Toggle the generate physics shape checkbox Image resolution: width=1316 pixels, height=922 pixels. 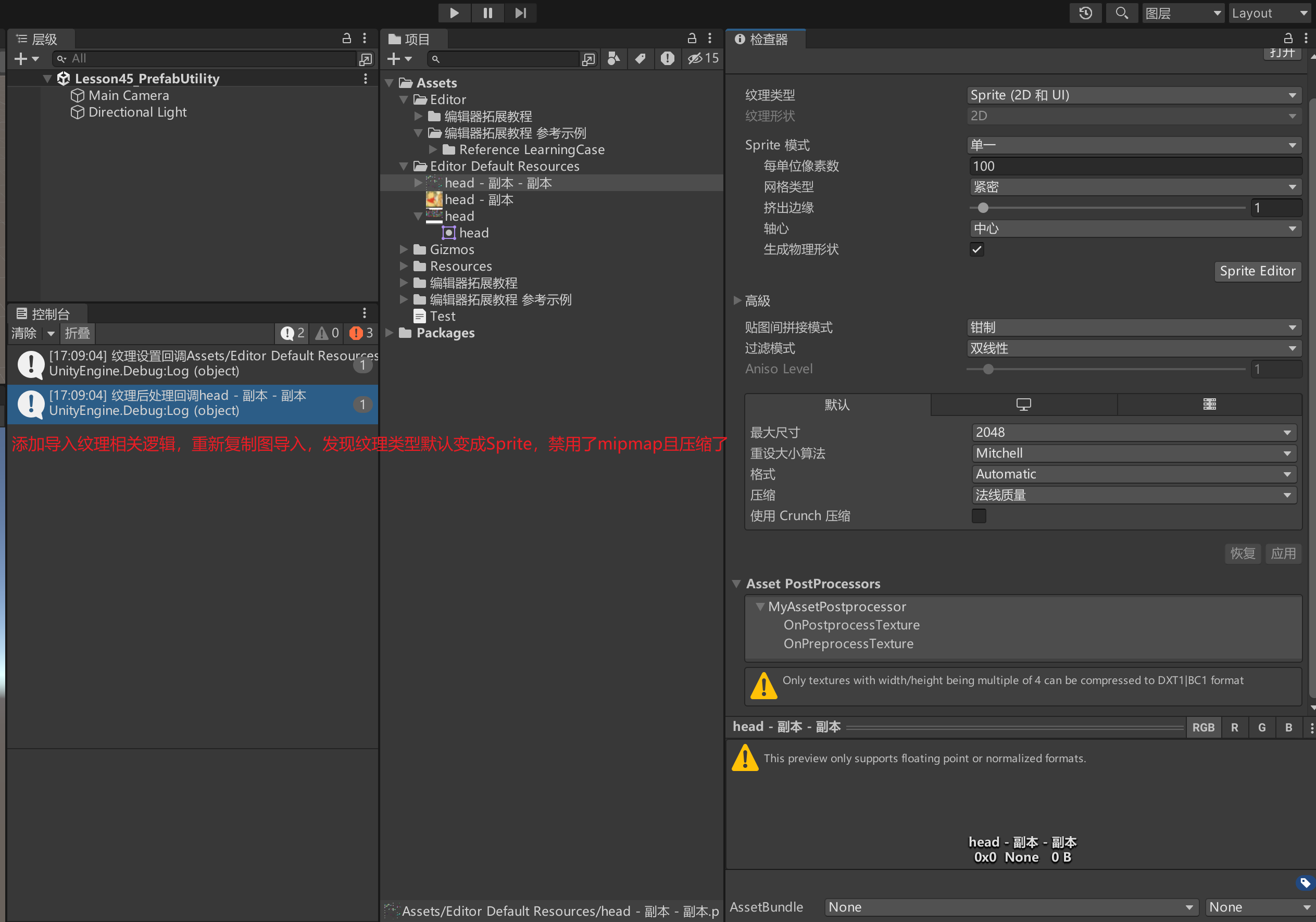click(976, 249)
